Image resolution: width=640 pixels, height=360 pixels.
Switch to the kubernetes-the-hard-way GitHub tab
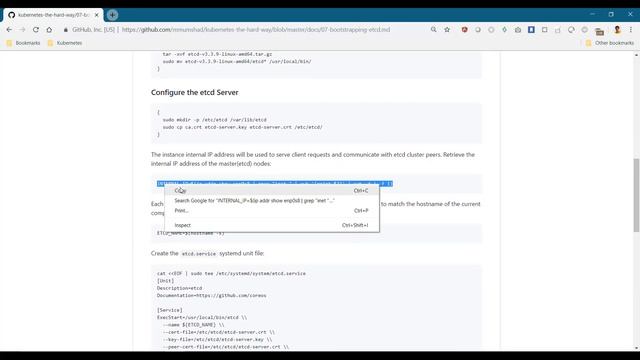pyautogui.click(x=53, y=15)
